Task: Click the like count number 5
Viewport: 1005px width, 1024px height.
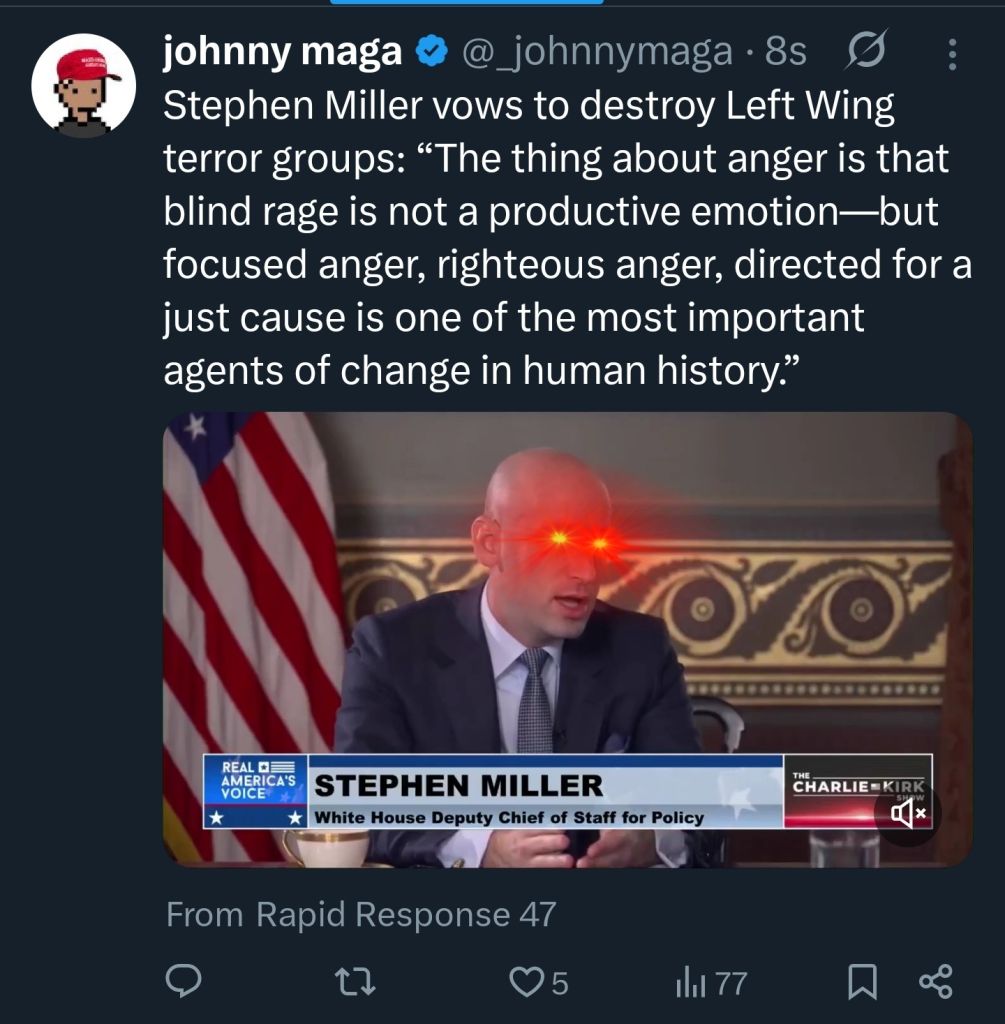Action: tap(560, 983)
